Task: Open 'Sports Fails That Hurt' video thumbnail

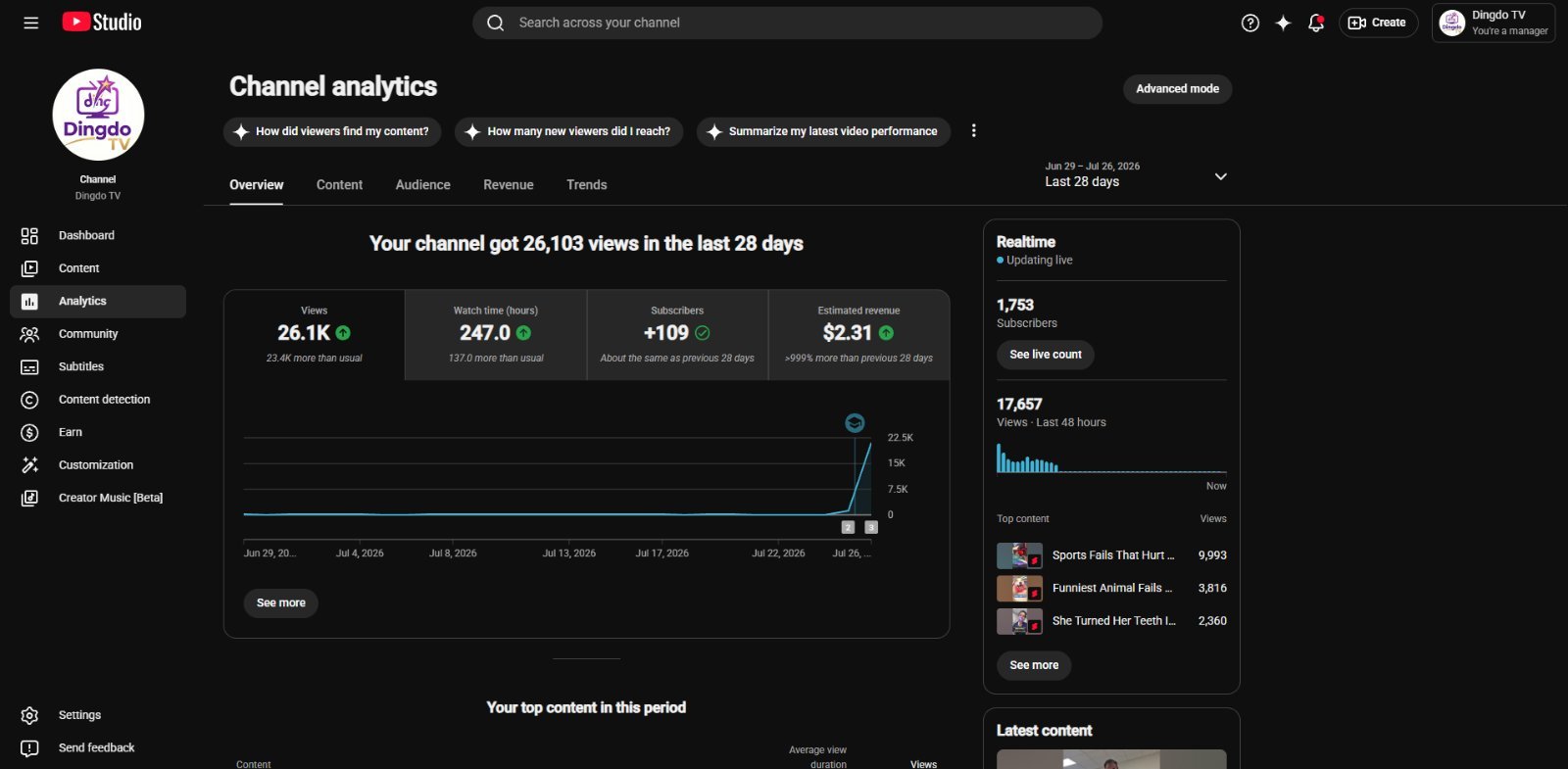Action: pyautogui.click(x=1019, y=555)
